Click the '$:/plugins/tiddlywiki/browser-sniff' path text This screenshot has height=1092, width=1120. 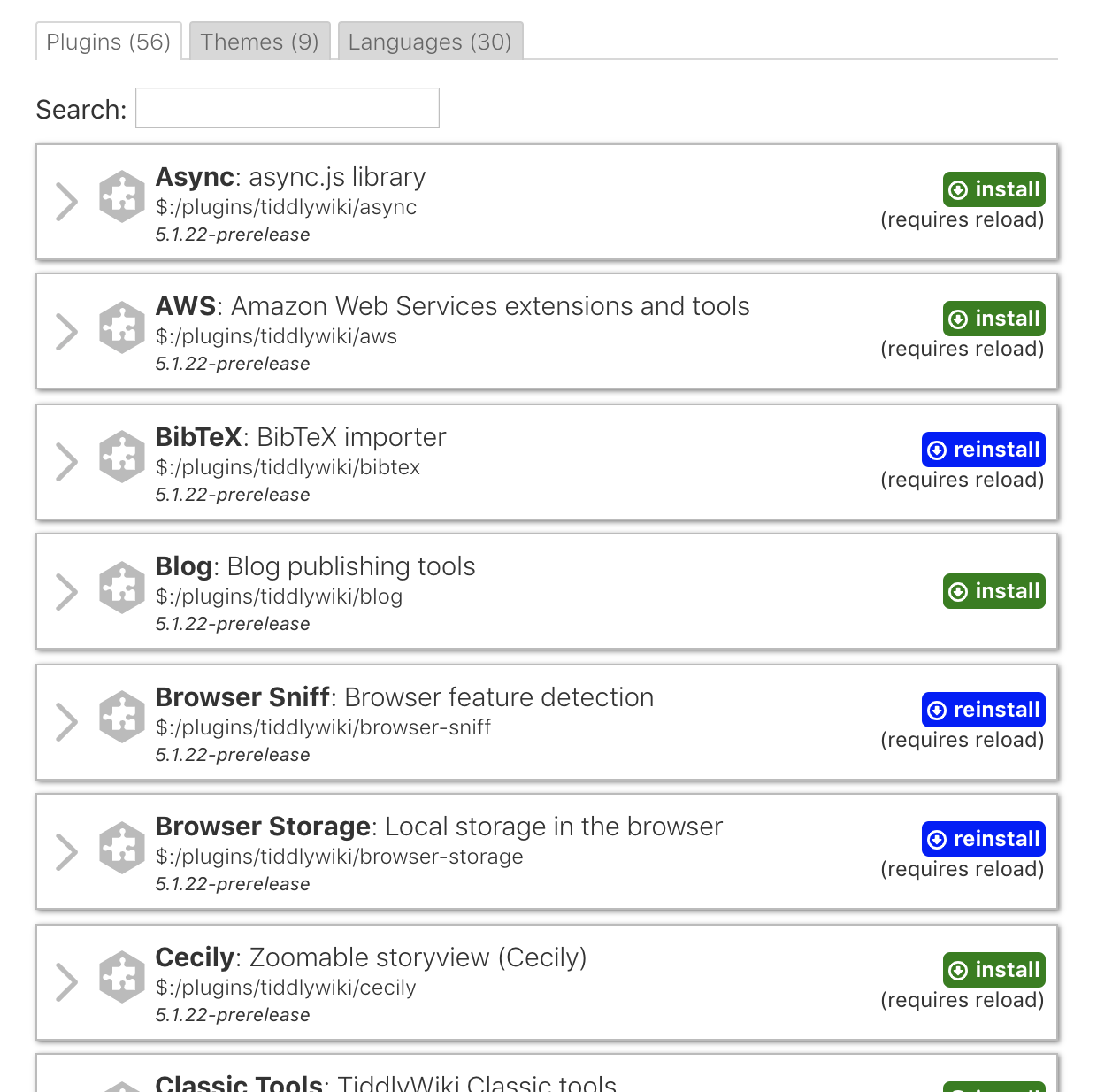[x=324, y=727]
